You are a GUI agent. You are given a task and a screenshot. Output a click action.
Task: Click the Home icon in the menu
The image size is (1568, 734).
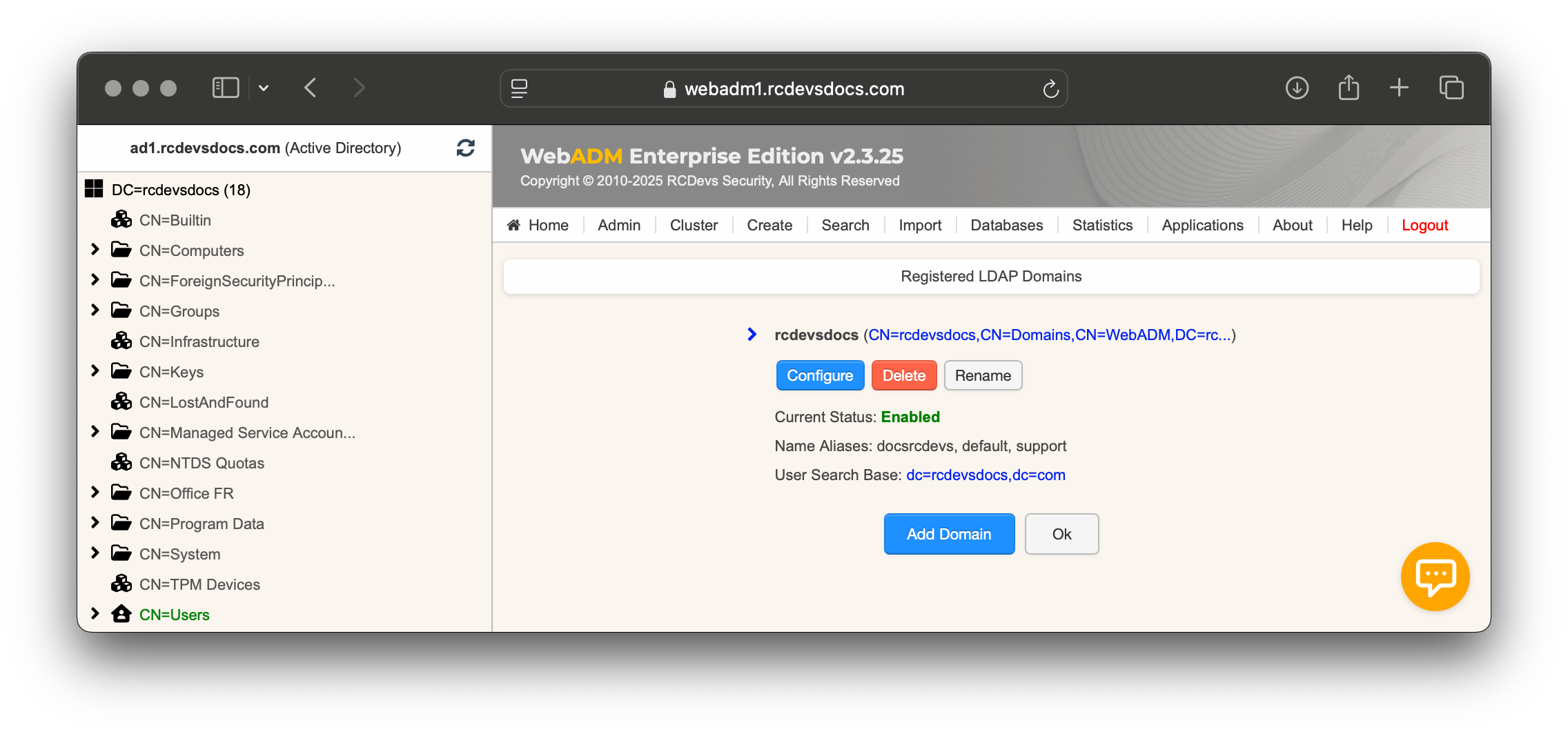[x=513, y=225]
